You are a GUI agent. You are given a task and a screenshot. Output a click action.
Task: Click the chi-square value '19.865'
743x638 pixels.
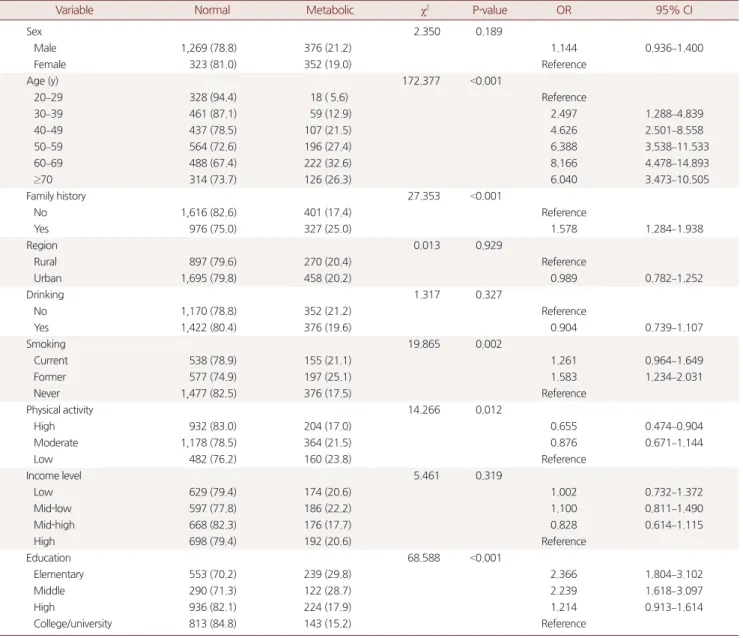(424, 344)
